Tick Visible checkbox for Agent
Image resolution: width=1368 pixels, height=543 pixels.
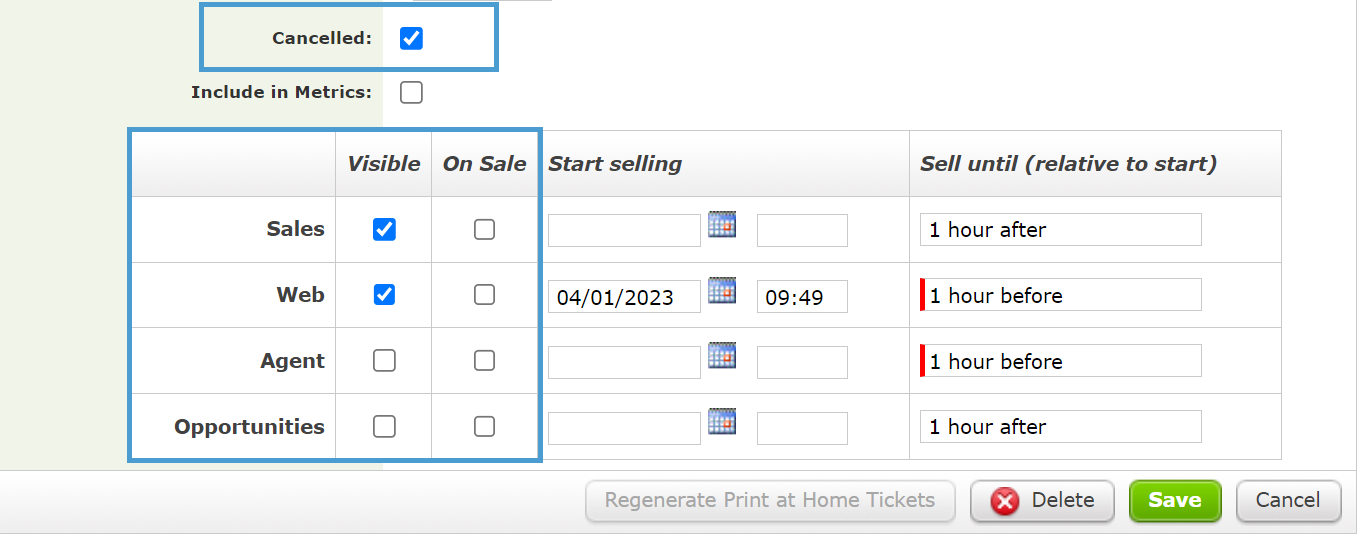coord(384,361)
